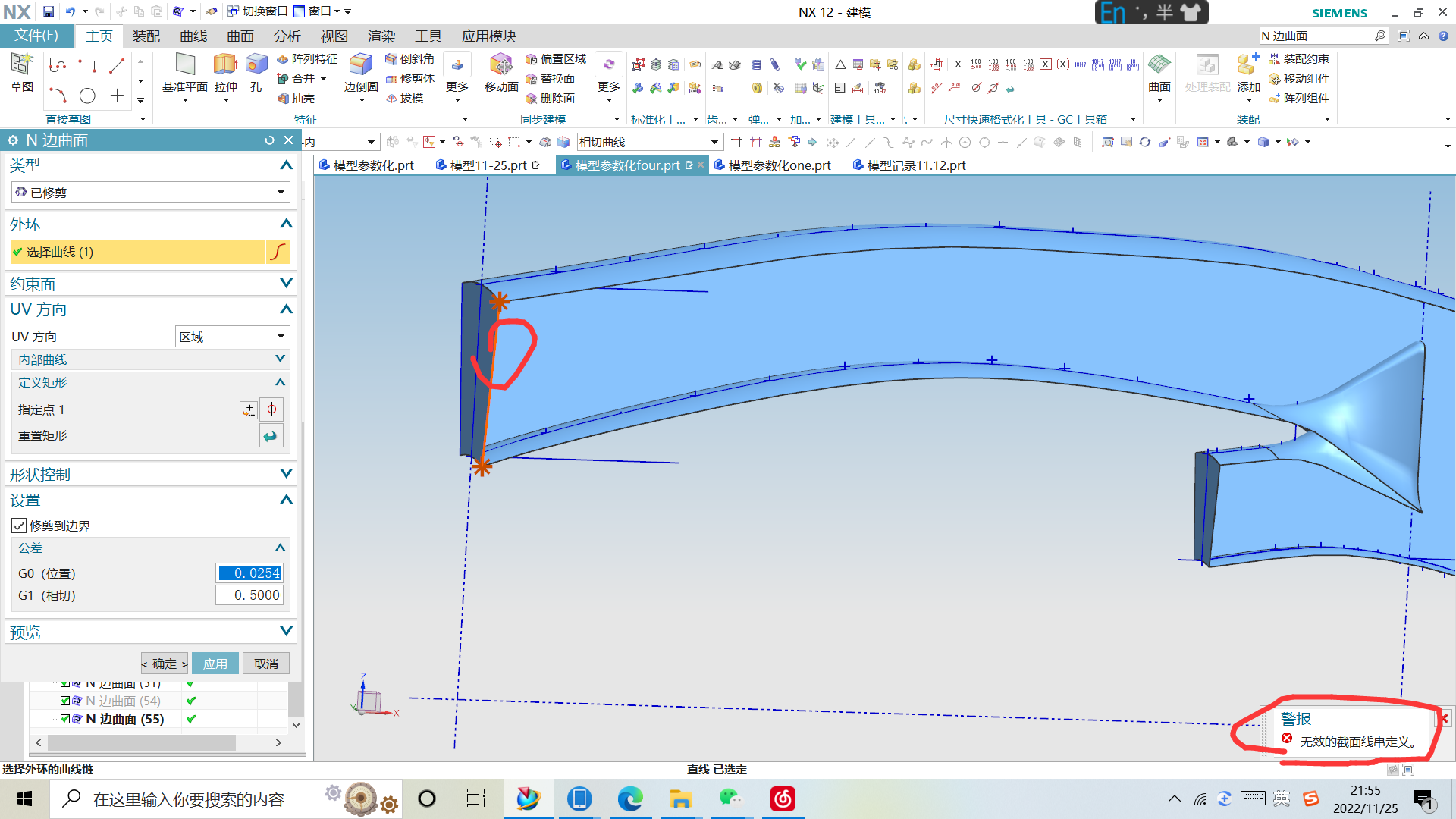Close the 警报 alert notification
This screenshot has width=1456, height=819.
(1445, 717)
